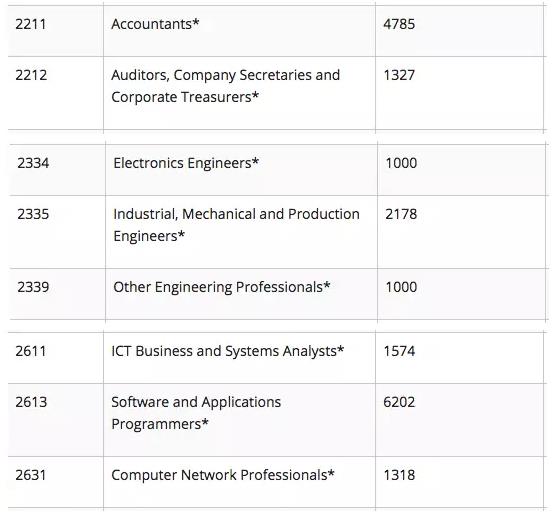
Task: Click Computer Network Professionals* entry
Action: coord(223,475)
